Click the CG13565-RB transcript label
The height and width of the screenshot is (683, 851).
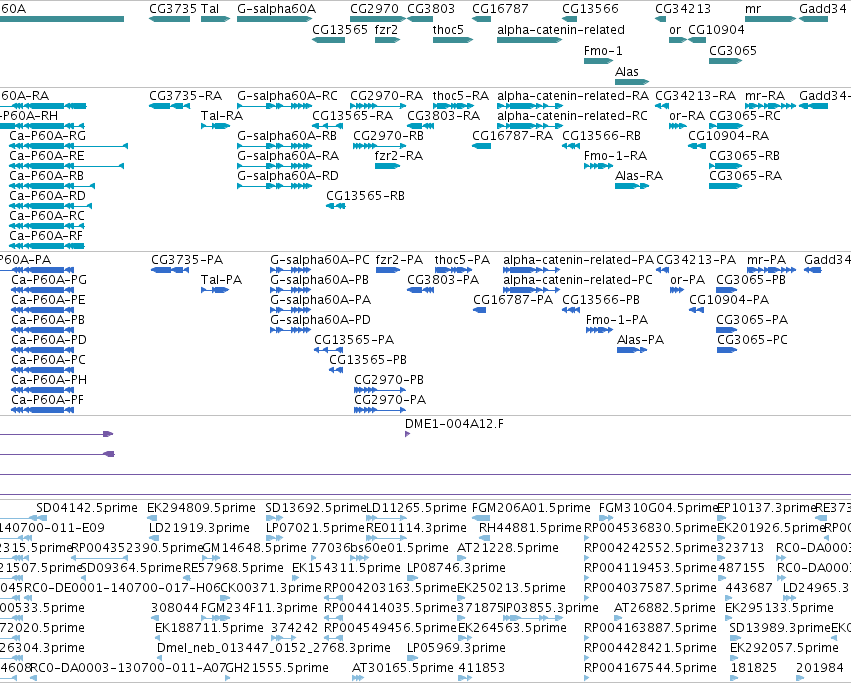pos(366,196)
